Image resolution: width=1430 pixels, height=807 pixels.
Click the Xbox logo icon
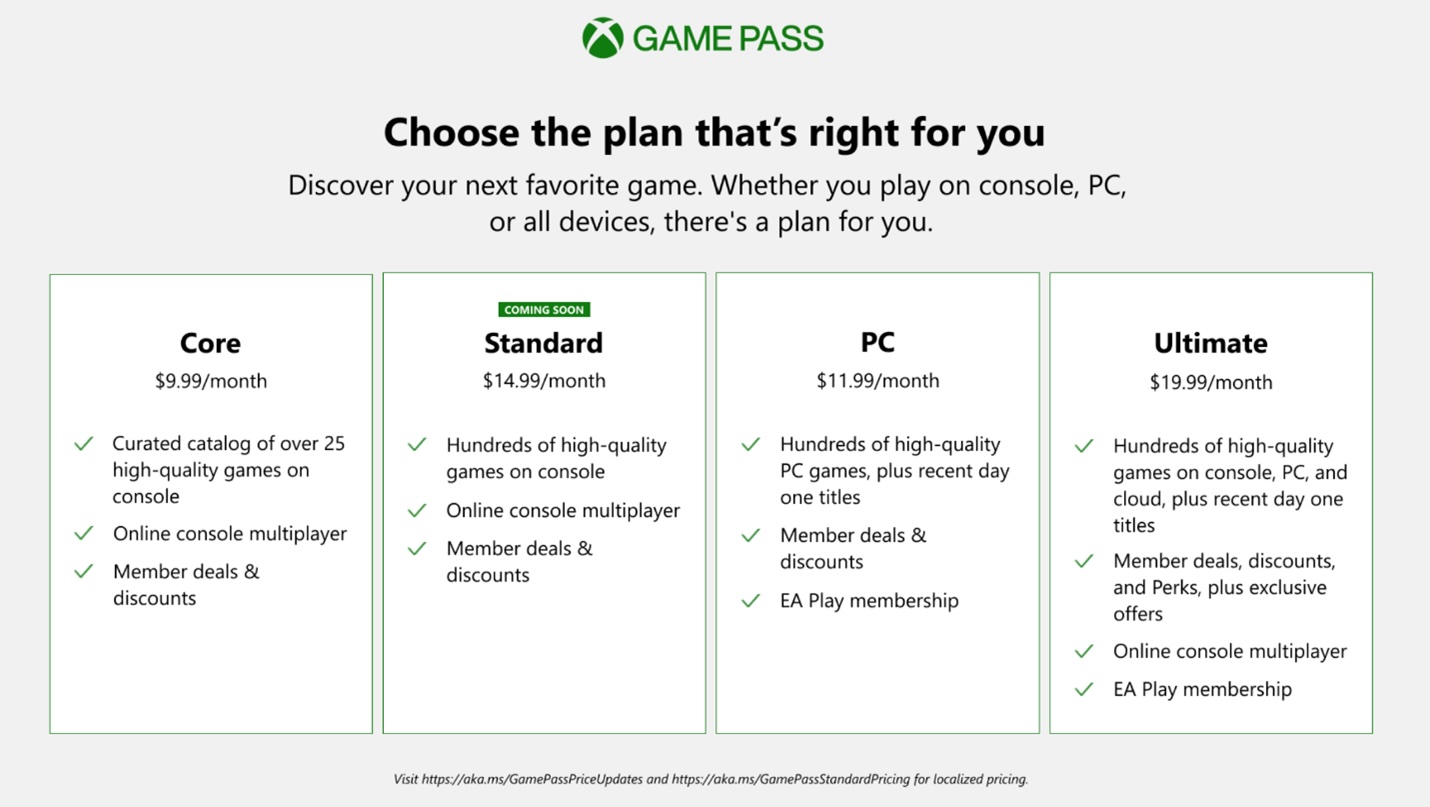click(603, 38)
